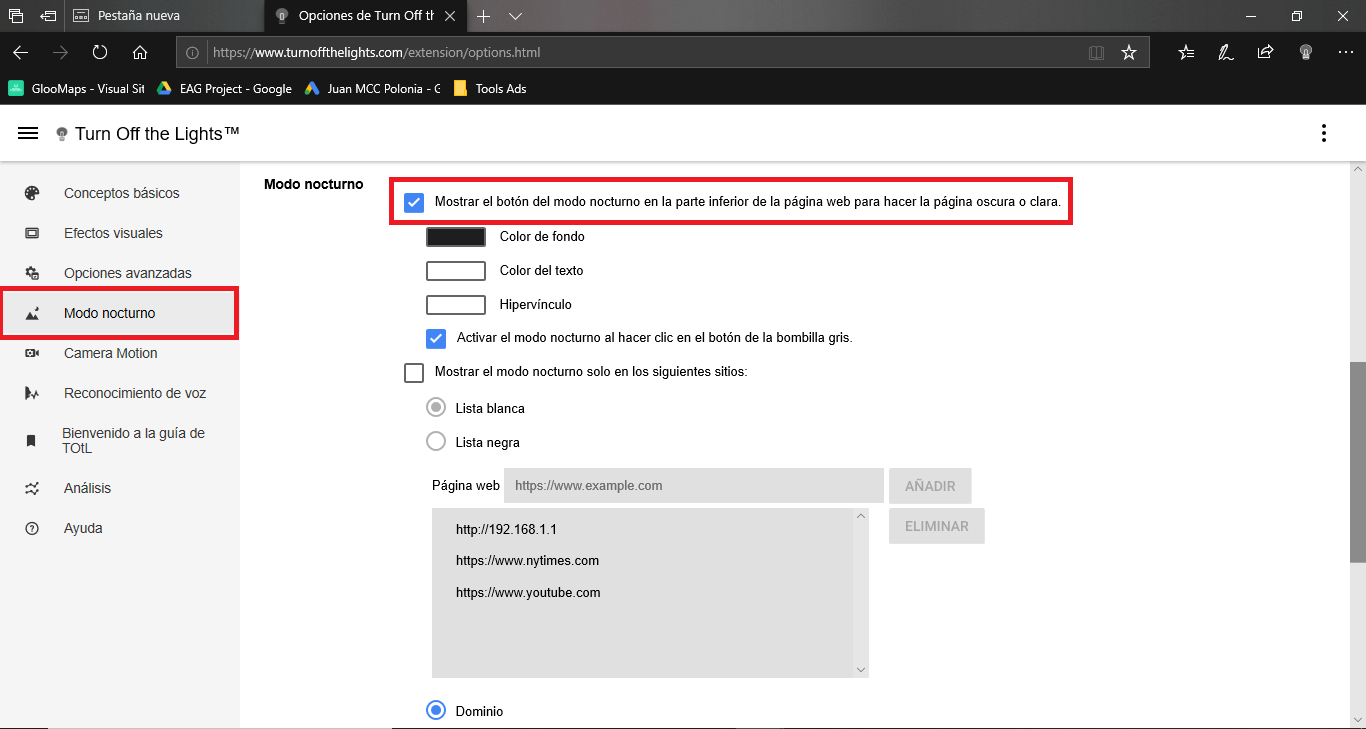Click the AÑADIR button

930,486
